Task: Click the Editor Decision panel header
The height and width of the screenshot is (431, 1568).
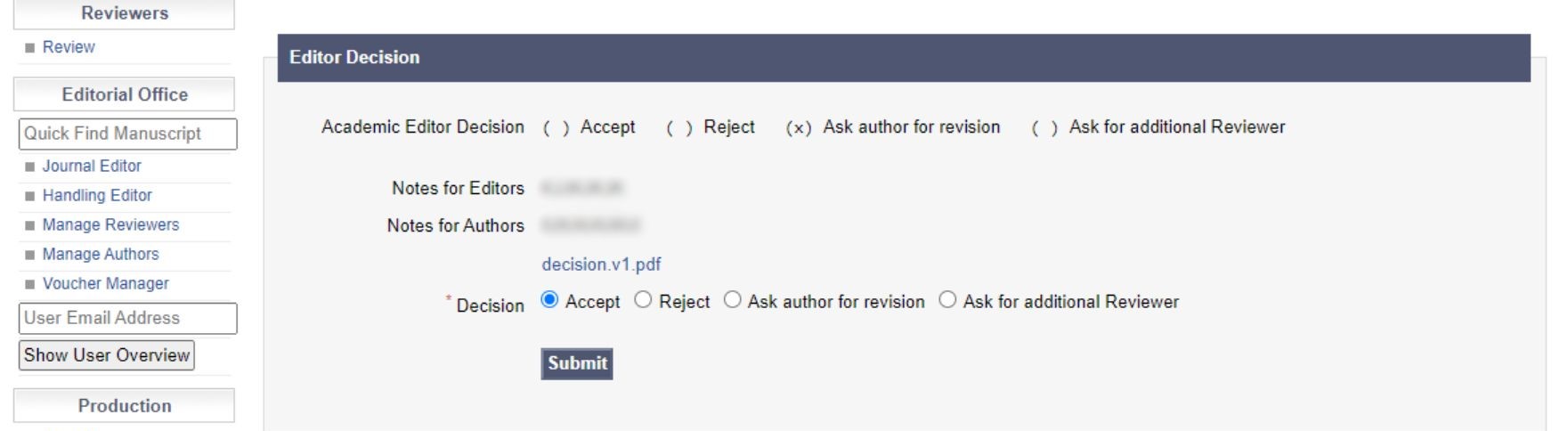Action: click(903, 57)
